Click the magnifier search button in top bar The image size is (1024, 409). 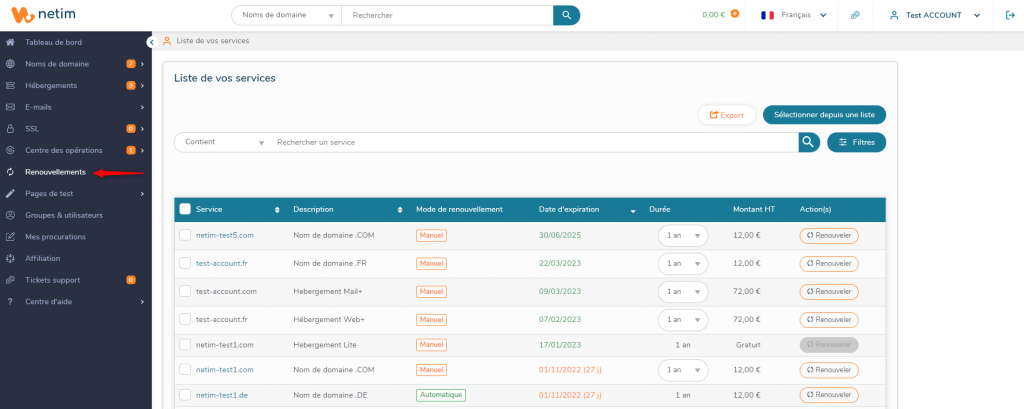click(566, 15)
